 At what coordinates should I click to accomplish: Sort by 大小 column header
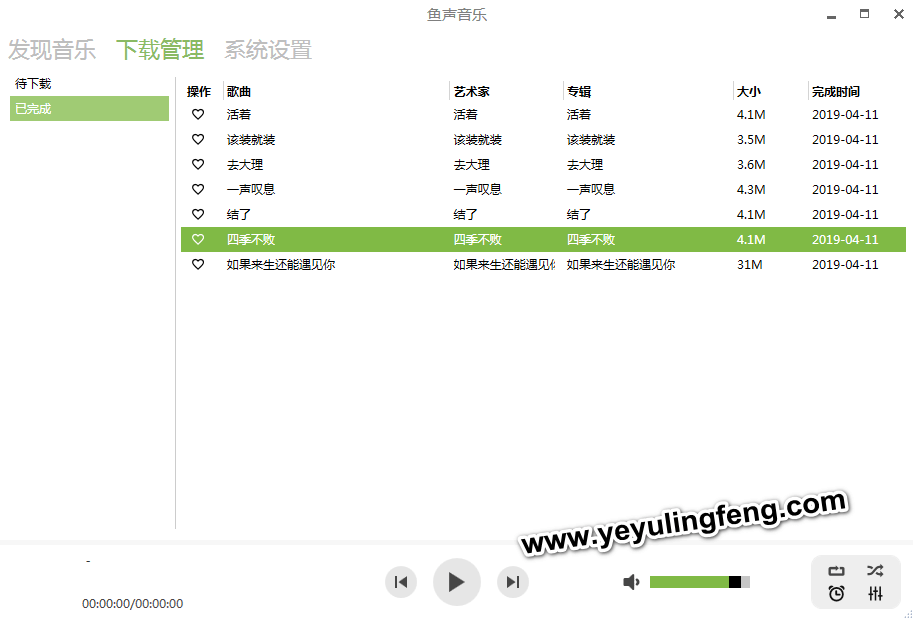click(x=749, y=91)
